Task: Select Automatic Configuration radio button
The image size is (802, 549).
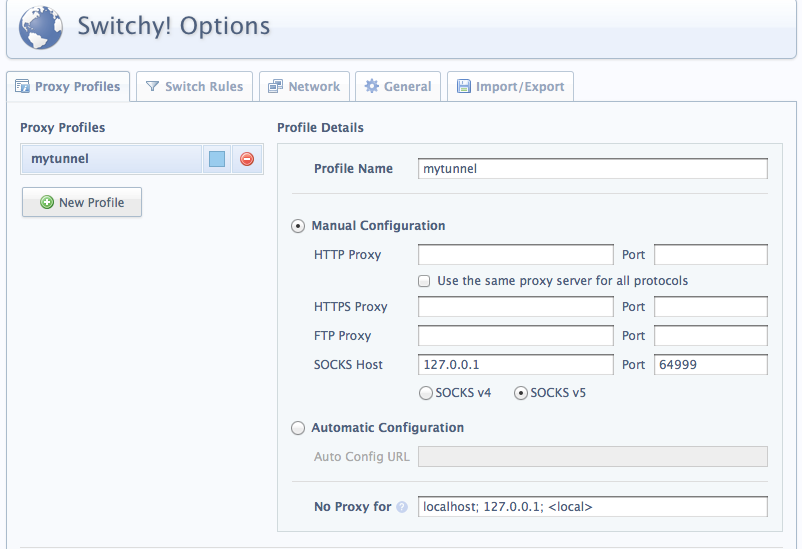Action: pos(298,428)
